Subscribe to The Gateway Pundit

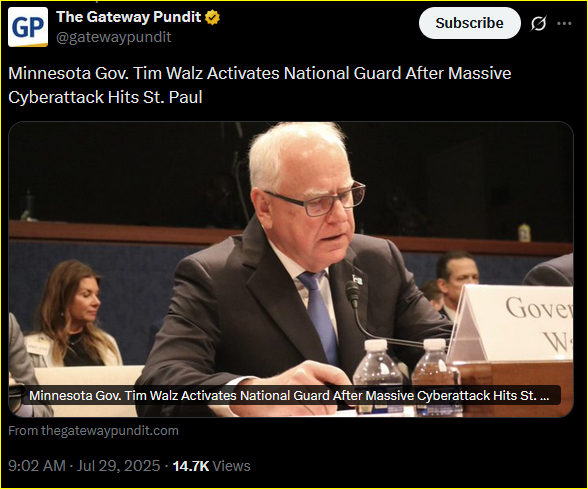[470, 23]
